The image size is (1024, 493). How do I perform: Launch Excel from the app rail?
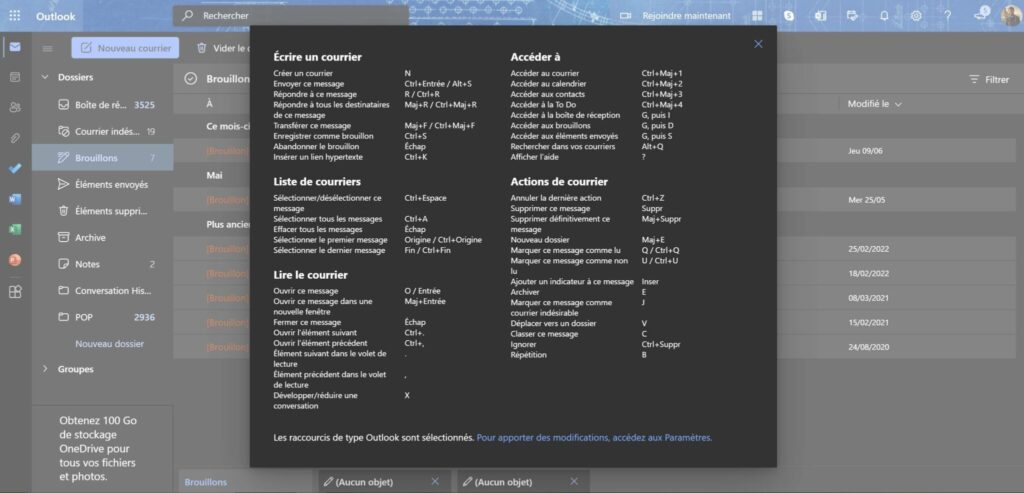click(15, 229)
